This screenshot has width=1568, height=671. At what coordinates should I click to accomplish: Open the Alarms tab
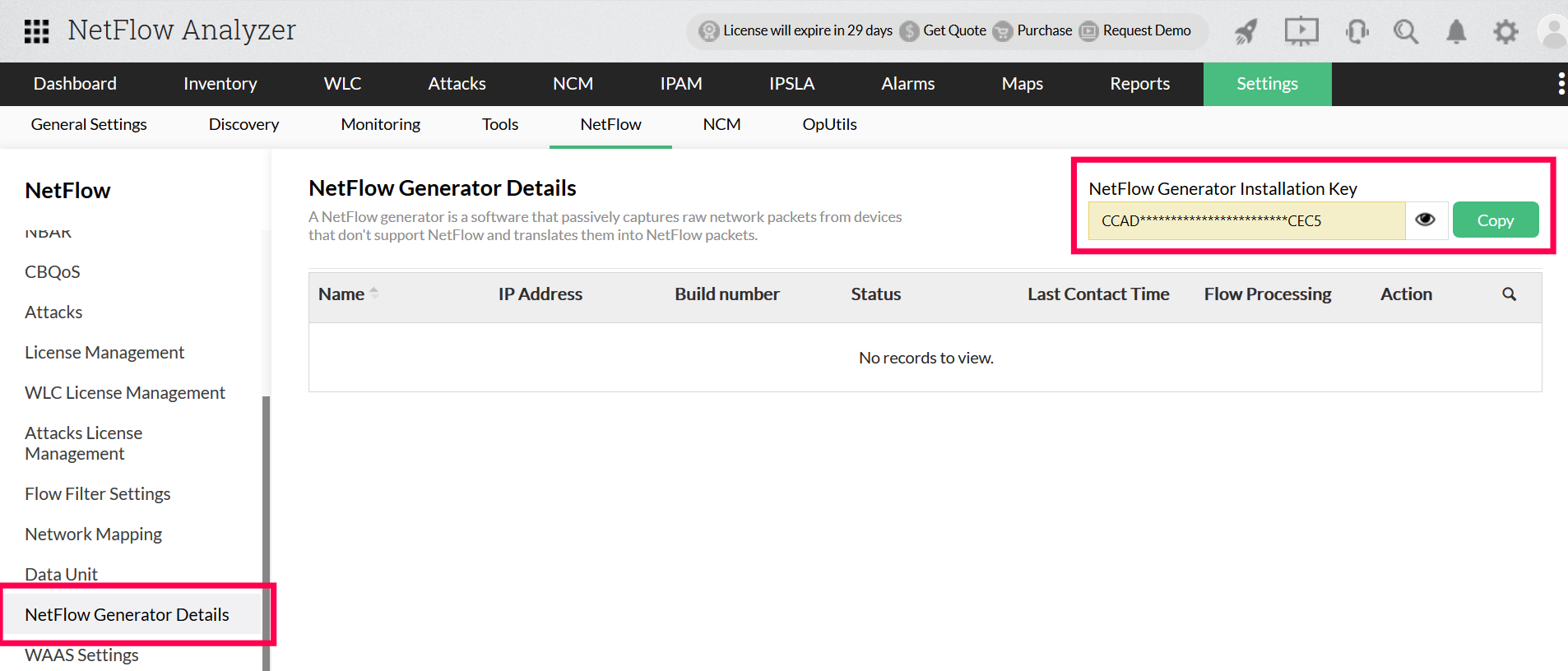click(908, 84)
